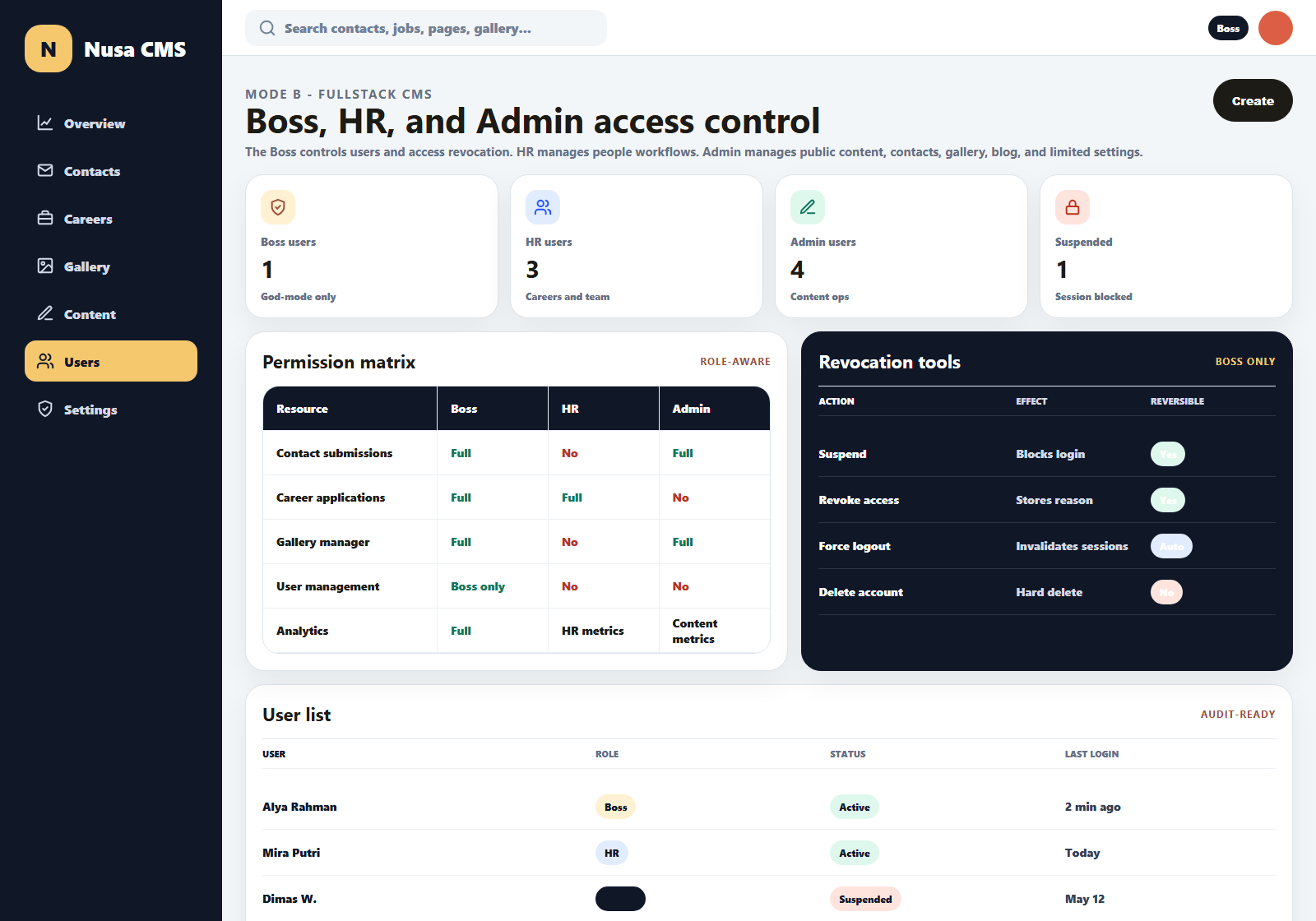The image size is (1316, 921).
Task: Open the orange user avatar
Action: coord(1276,28)
